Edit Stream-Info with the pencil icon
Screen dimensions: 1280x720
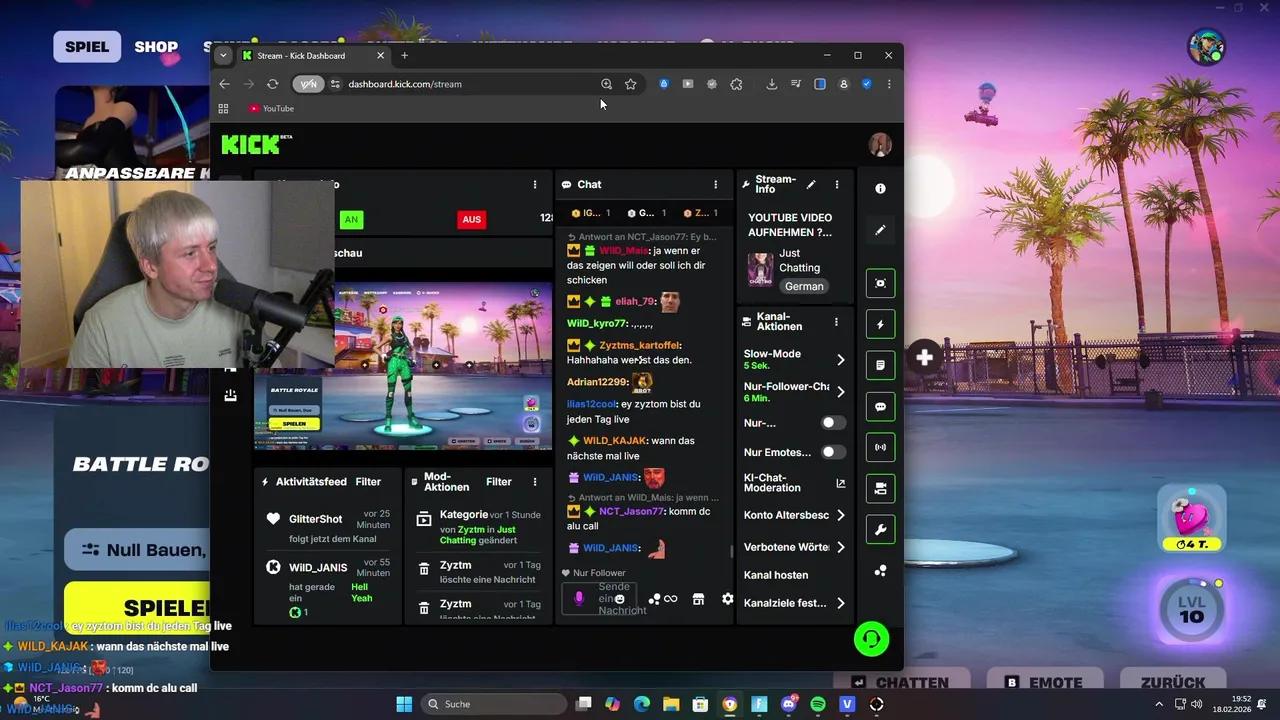pos(811,184)
